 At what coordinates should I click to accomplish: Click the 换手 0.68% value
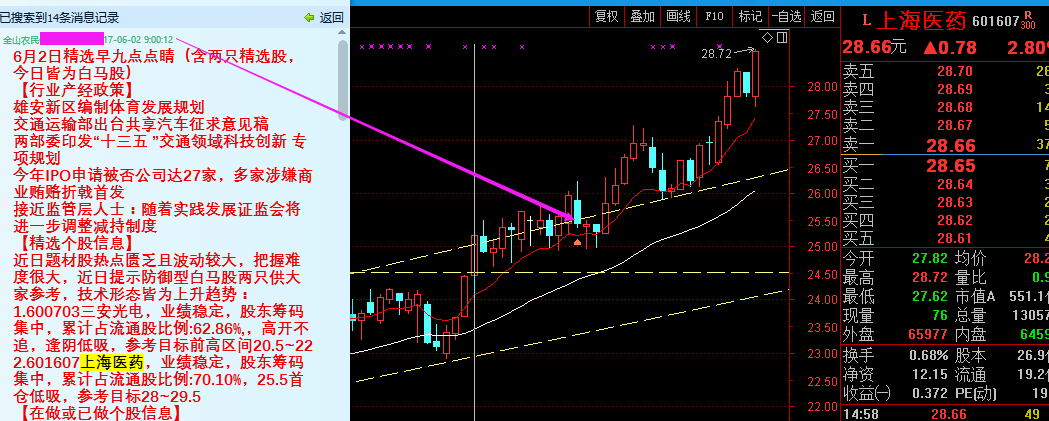929,355
